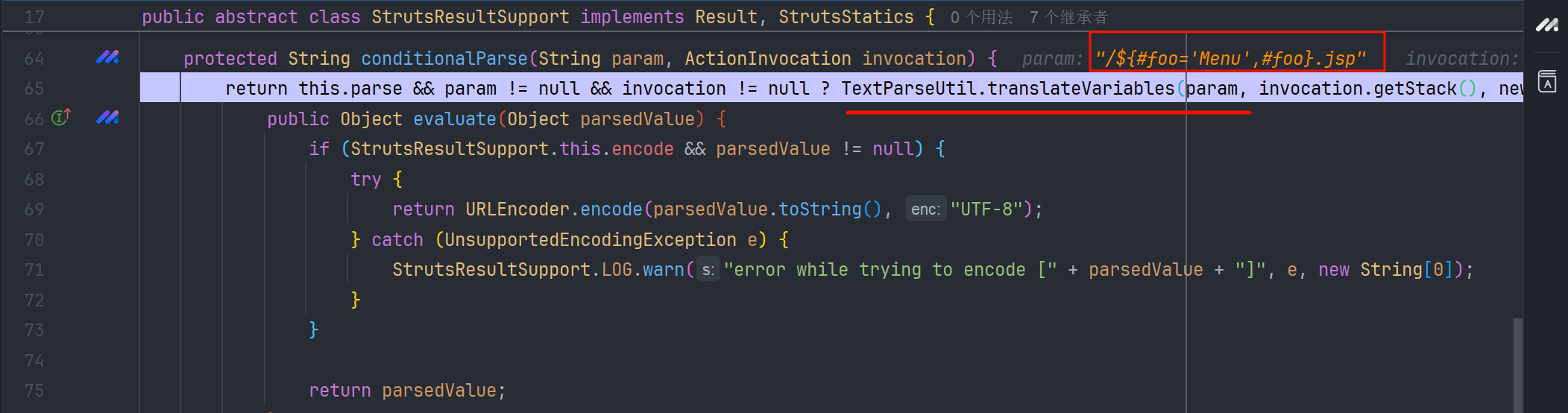Screen dimensions: 1568x413
Task: Open the "7 个继承者" inheritors hint
Action: click(x=1068, y=17)
